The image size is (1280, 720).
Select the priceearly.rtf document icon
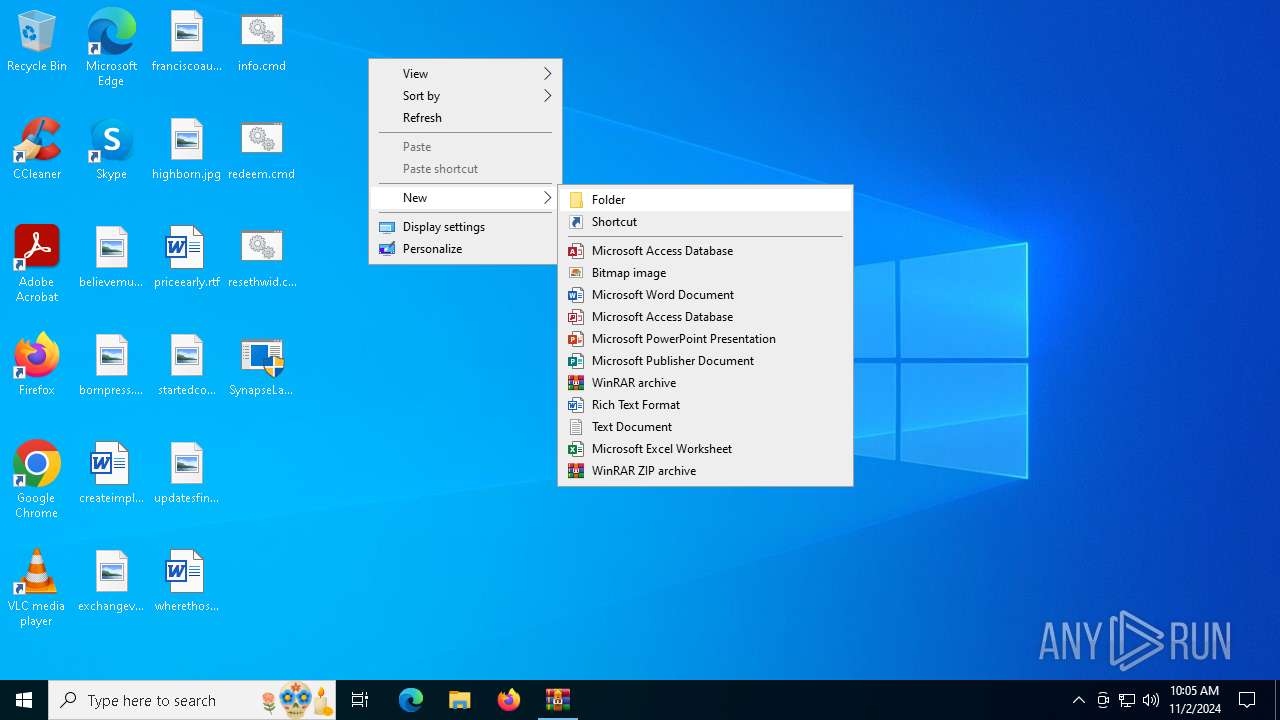click(x=186, y=258)
